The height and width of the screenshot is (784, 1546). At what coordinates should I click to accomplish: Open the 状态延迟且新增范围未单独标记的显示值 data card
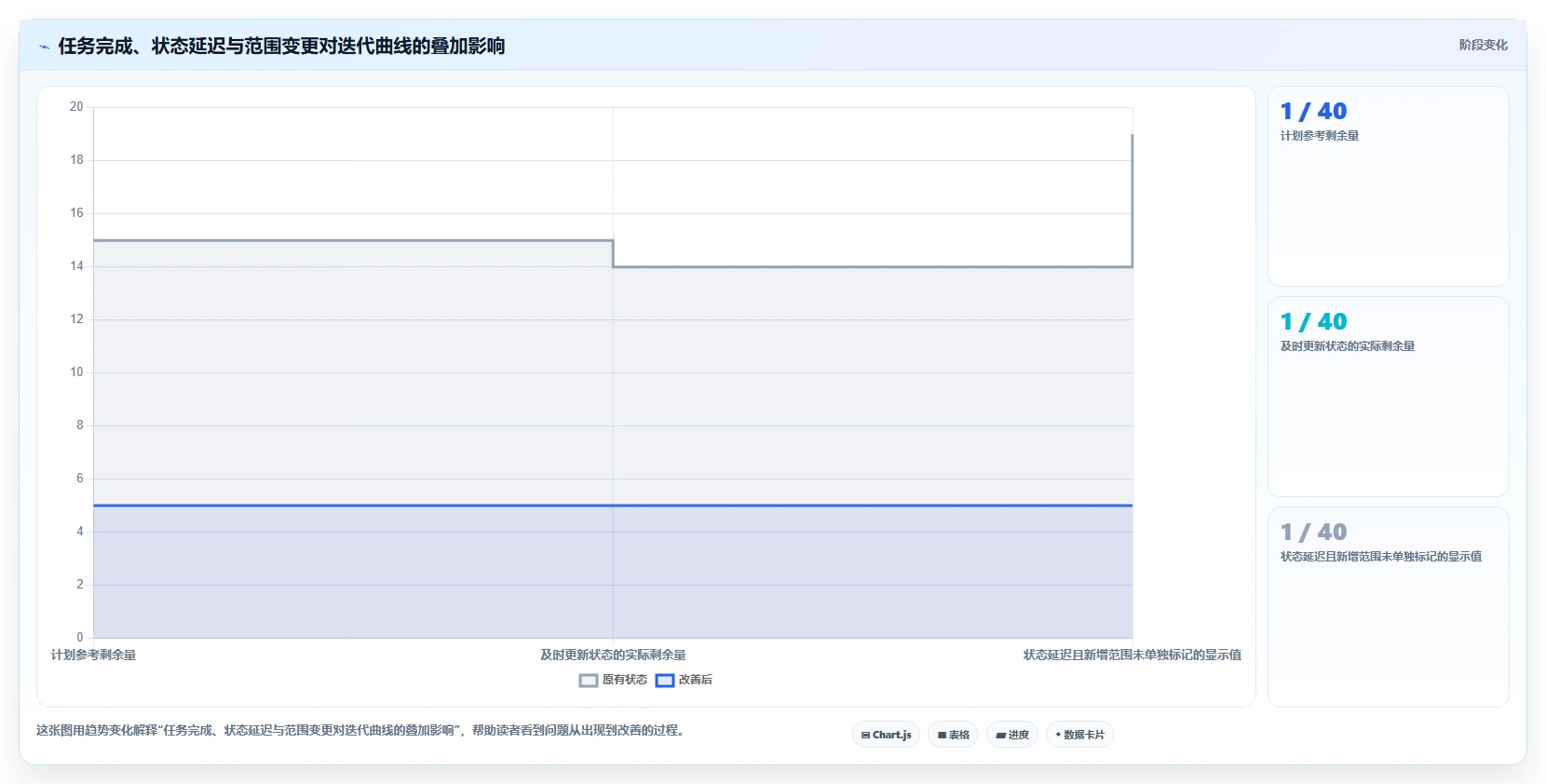point(1388,607)
